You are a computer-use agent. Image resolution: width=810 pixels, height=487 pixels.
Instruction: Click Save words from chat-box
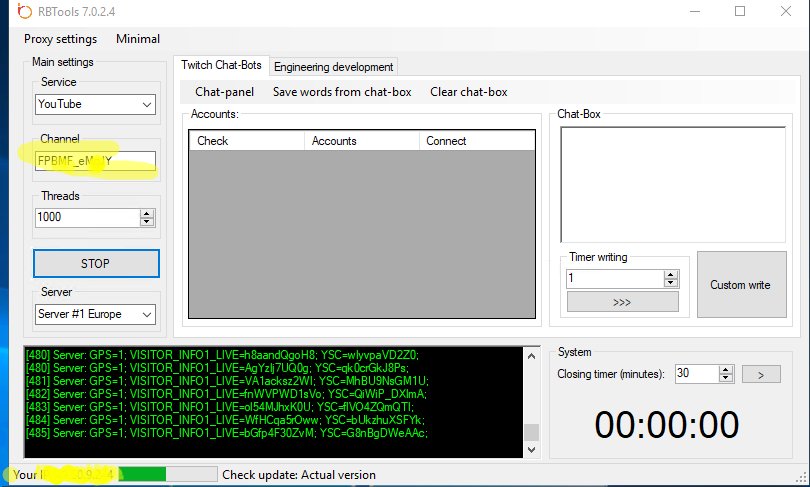(342, 92)
